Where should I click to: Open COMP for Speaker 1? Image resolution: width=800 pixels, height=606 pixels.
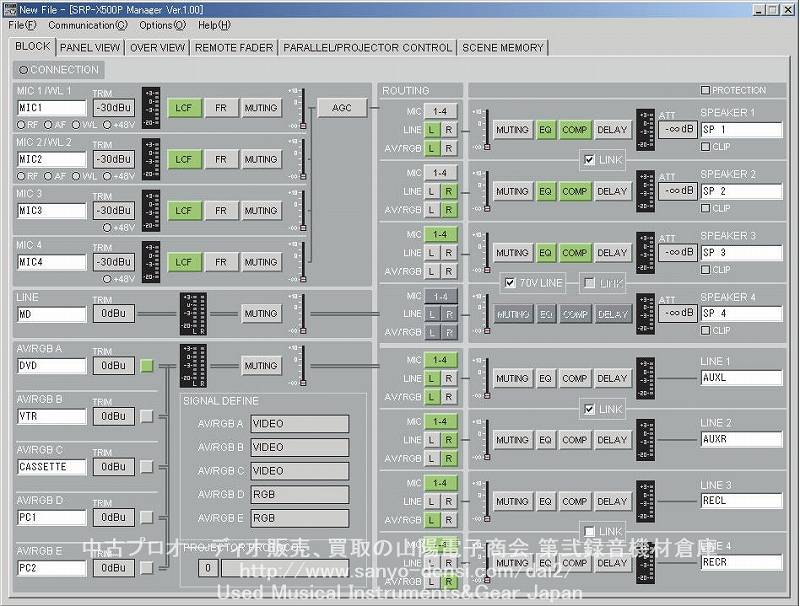[x=574, y=130]
